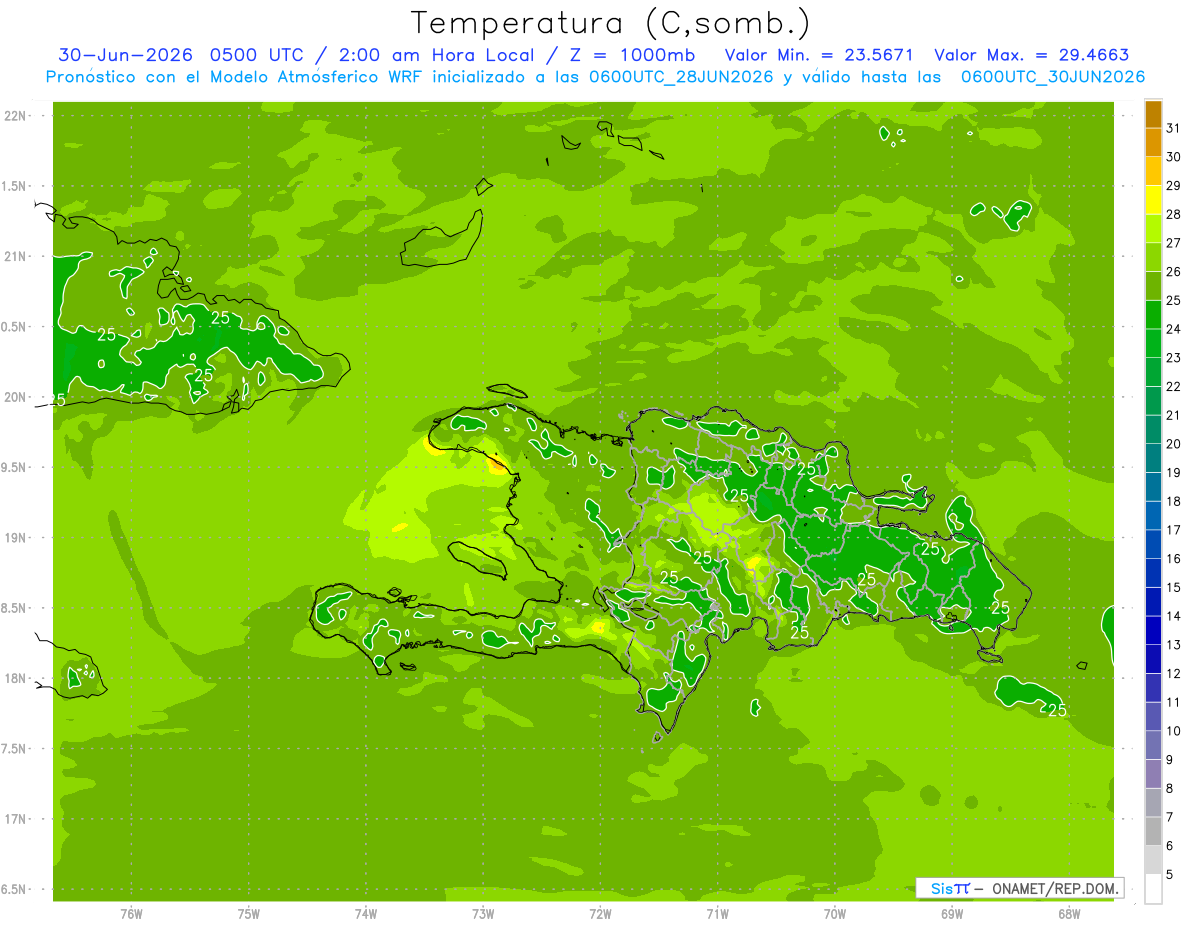1200x927 pixels.
Task: Click the "18N" latitude axis label
Action: click(x=16, y=678)
